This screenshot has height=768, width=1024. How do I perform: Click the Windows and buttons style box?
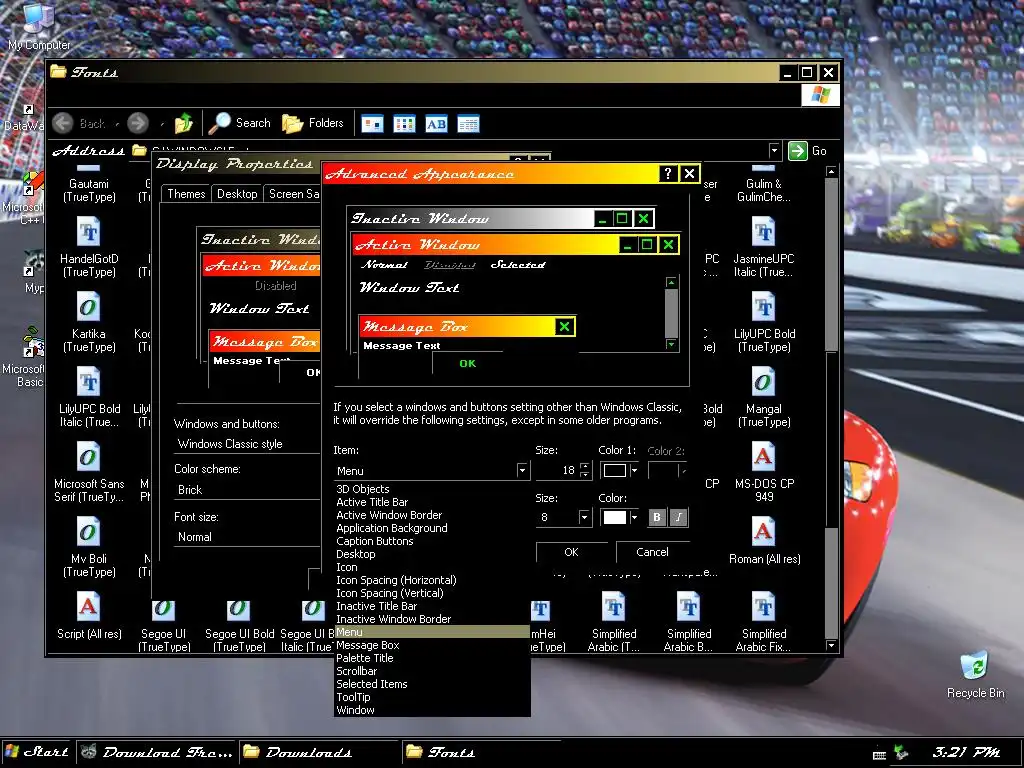247,444
